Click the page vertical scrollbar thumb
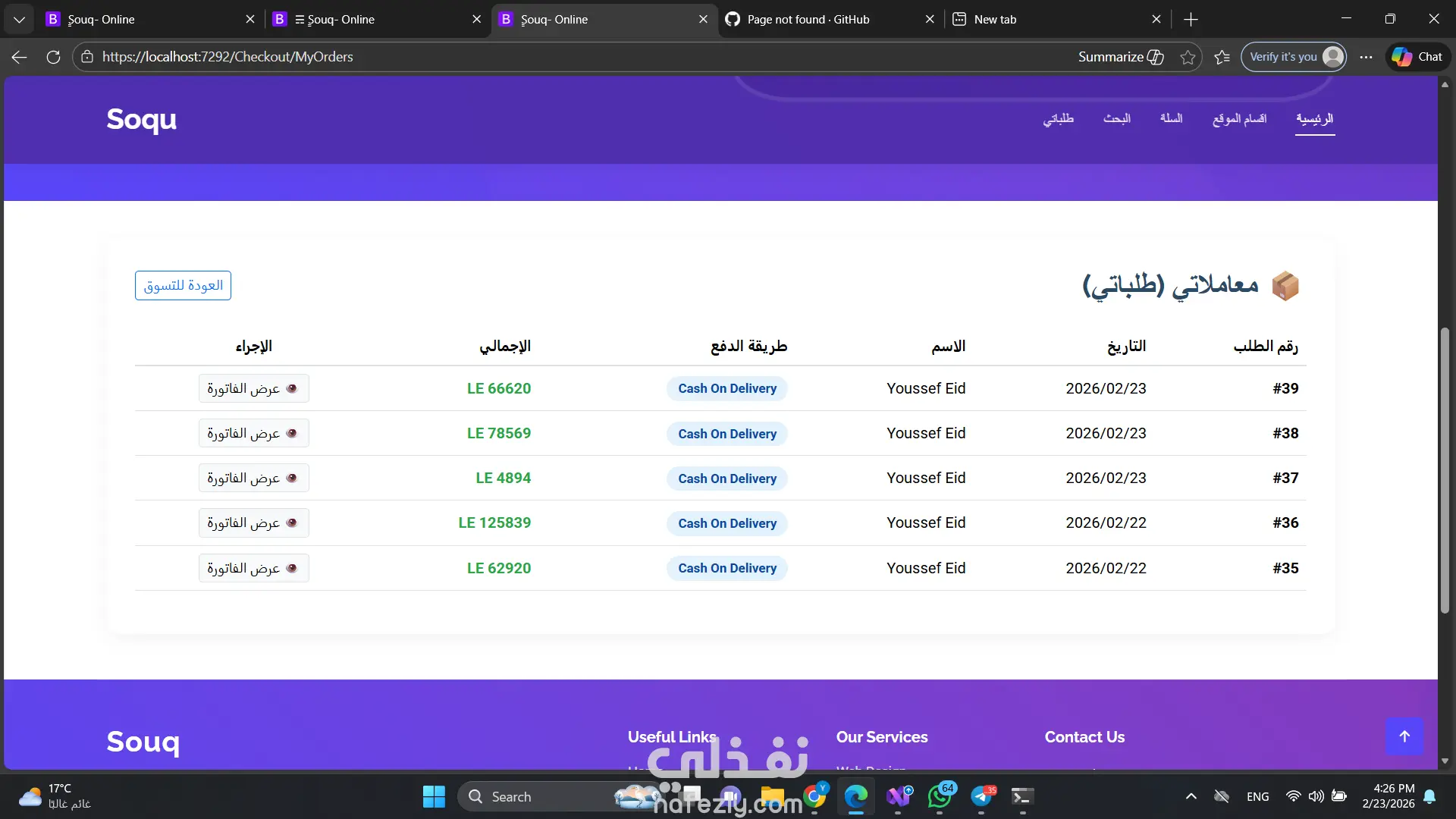Screen dimensions: 1456x819 click(x=1445, y=470)
